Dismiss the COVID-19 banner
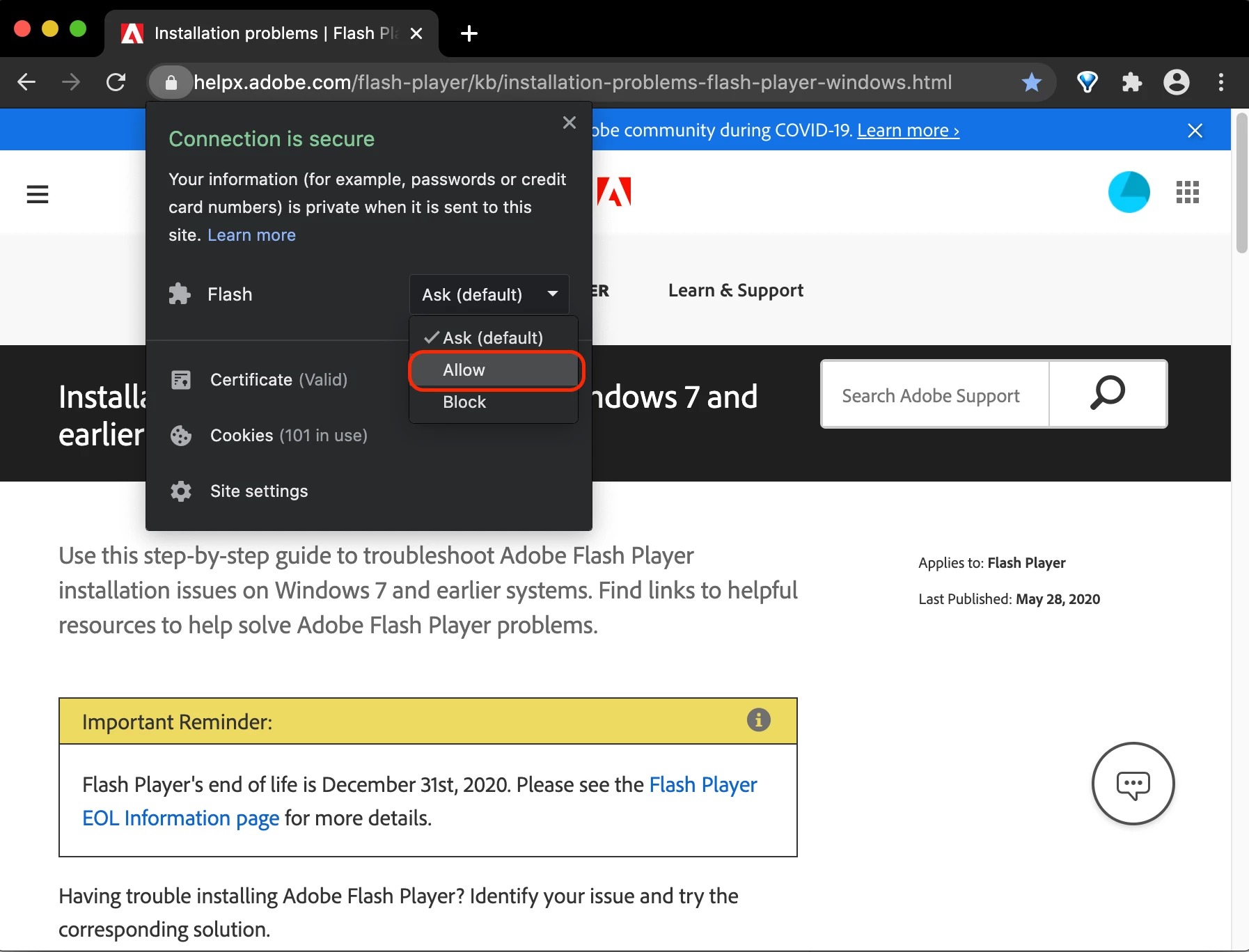 click(x=1195, y=131)
